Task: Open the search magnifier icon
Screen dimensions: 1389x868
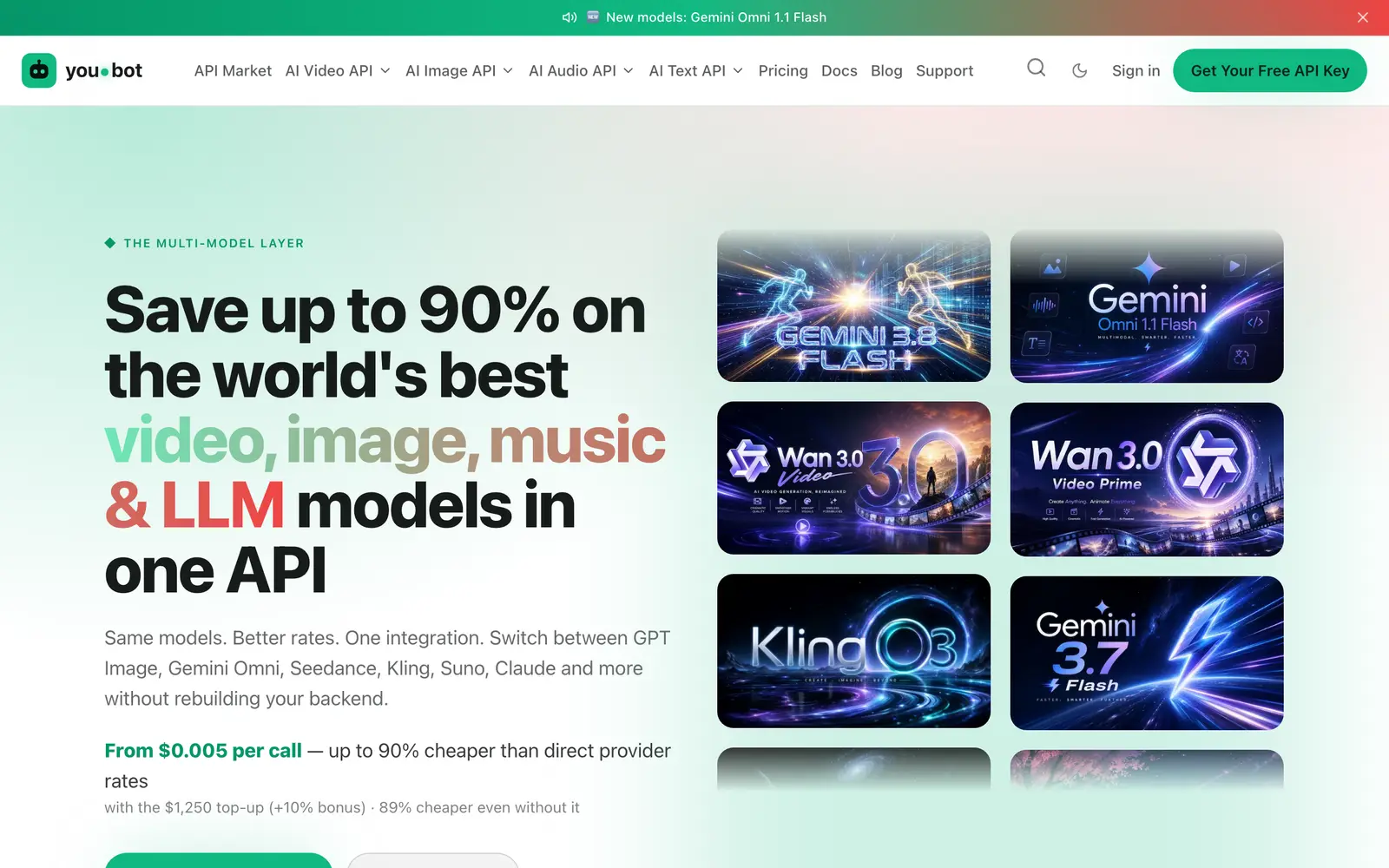Action: pos(1036,68)
